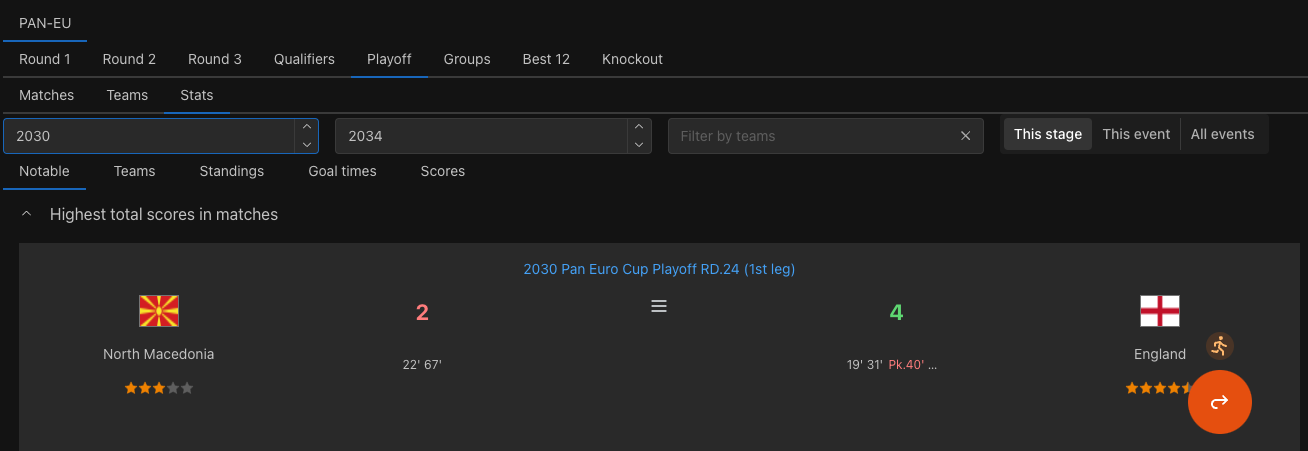Click the orange share arrow floating button

point(1219,402)
